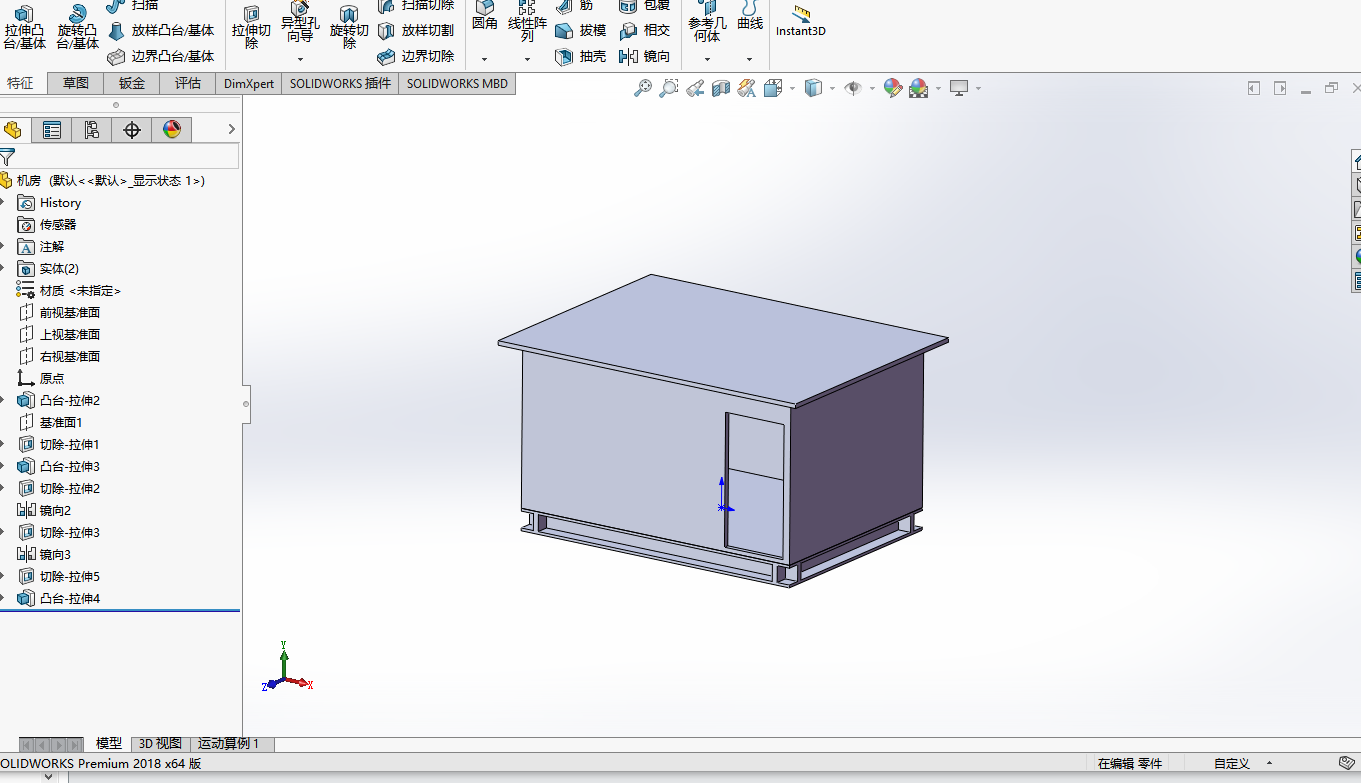Open the DimXpert tab
The image size is (1361, 783).
(x=249, y=83)
